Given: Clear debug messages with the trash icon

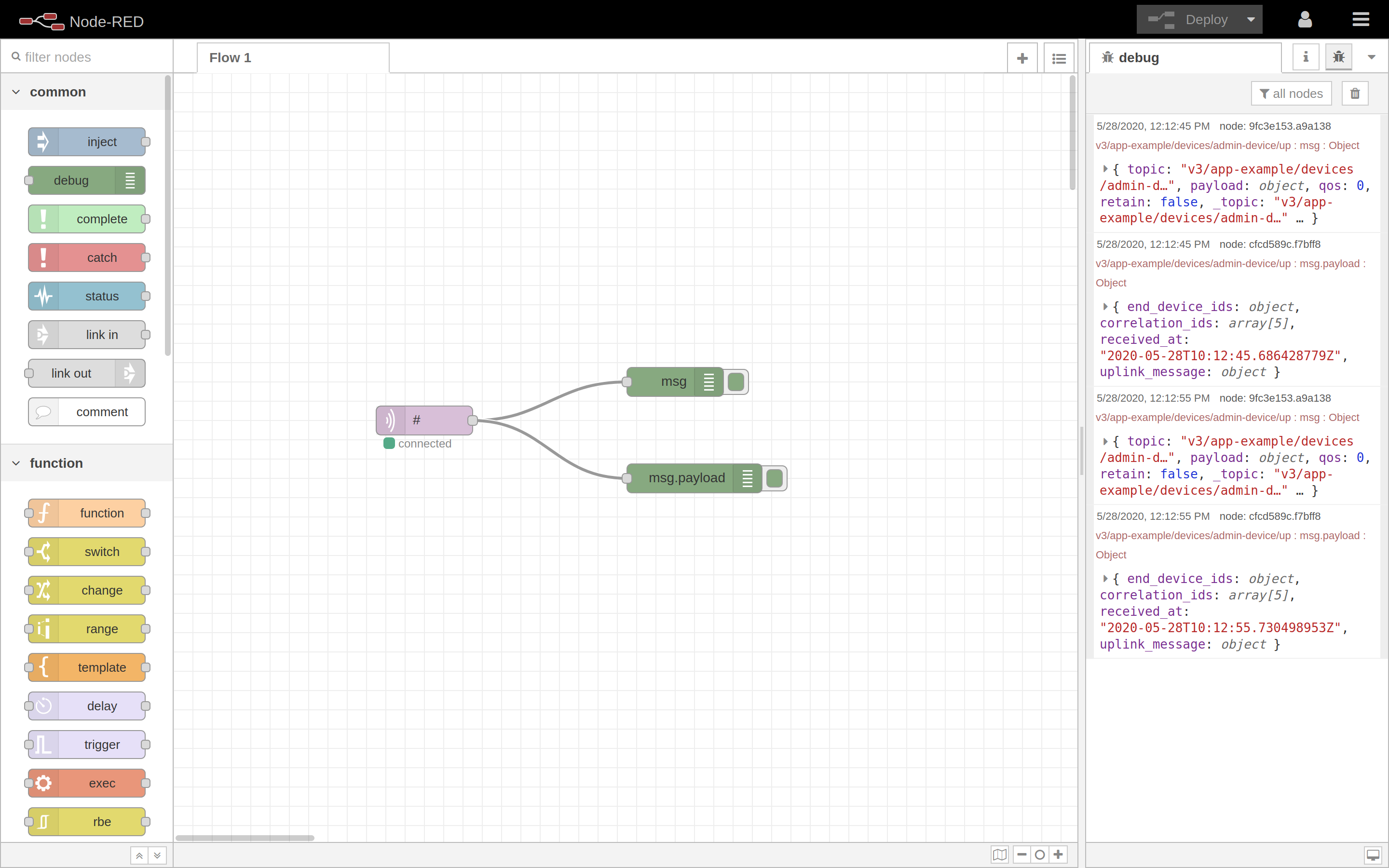Looking at the screenshot, I should 1355,93.
